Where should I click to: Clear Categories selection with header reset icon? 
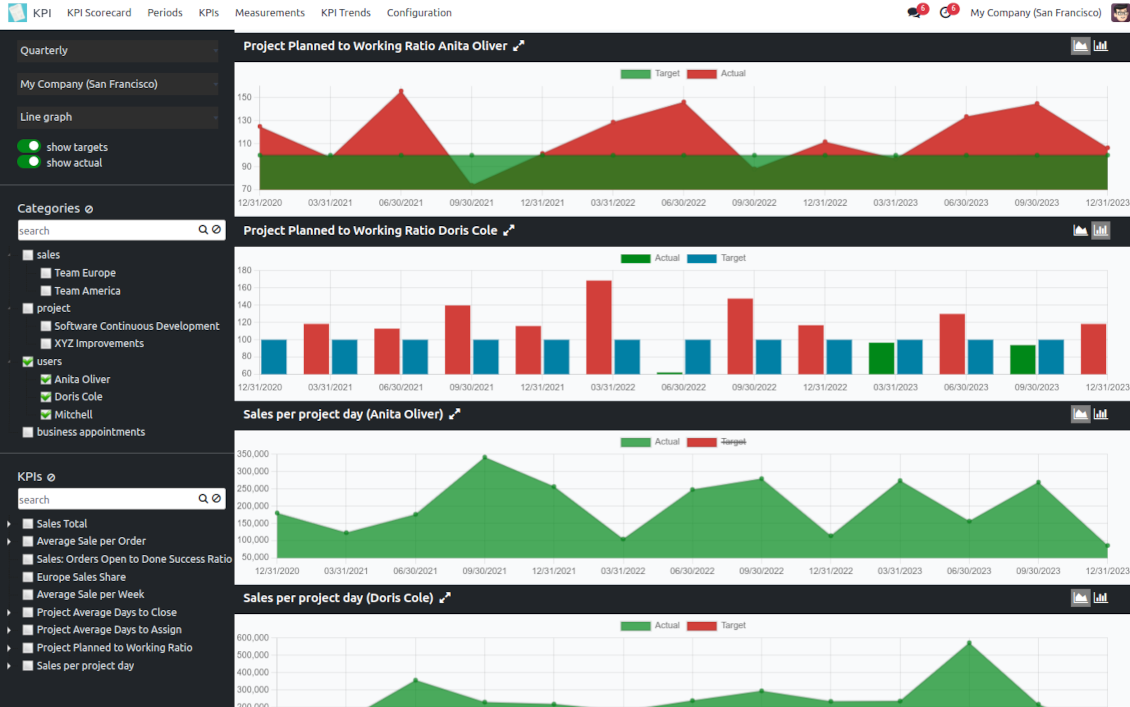(x=89, y=209)
